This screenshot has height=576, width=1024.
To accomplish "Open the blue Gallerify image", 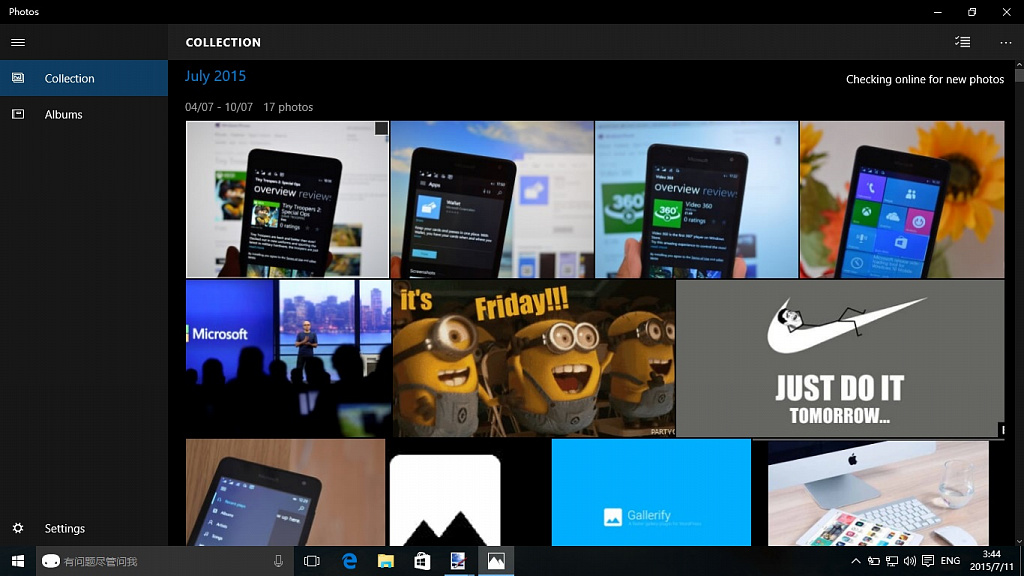I will point(651,492).
